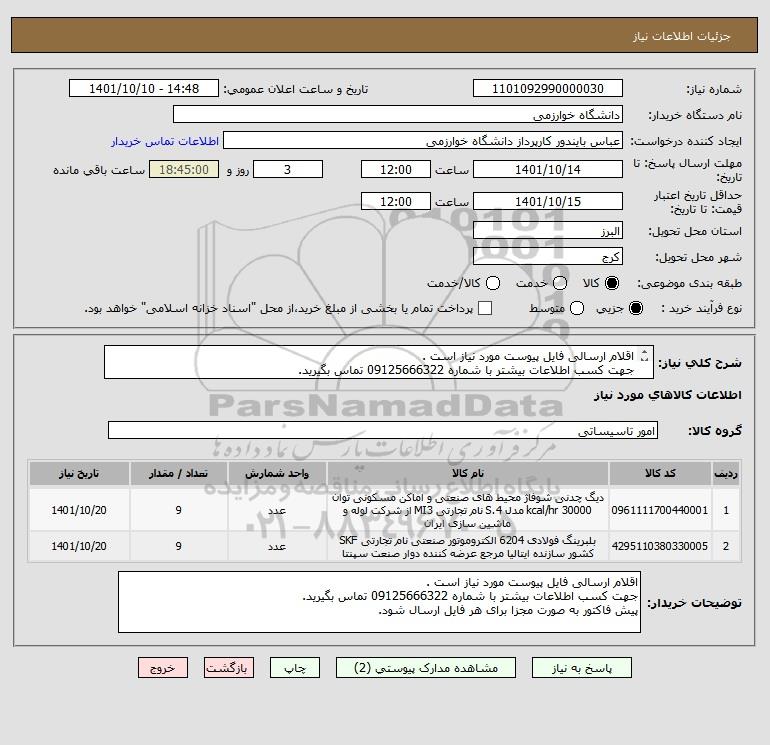Toggle the اسناد خزانه اسلامی payment checkbox
Screen dimensions: 770x745
(485, 308)
